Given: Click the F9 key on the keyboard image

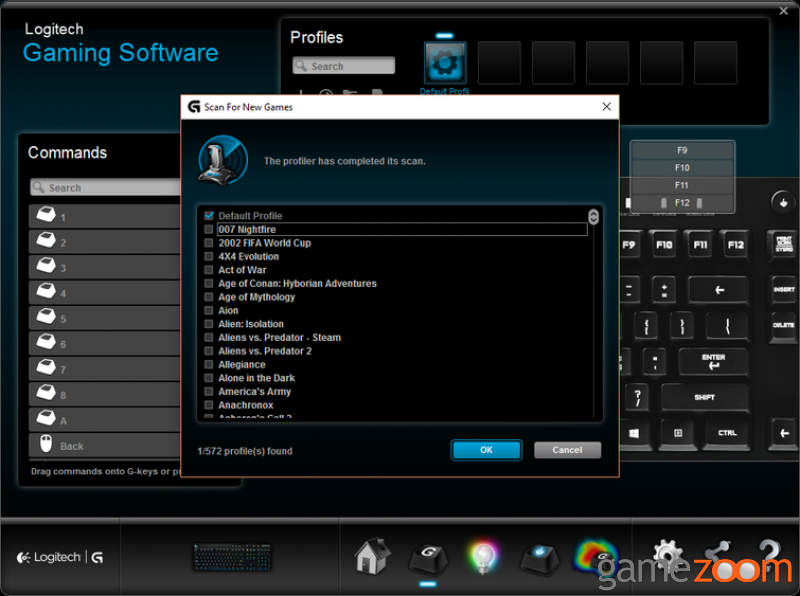Looking at the screenshot, I should tap(629, 245).
